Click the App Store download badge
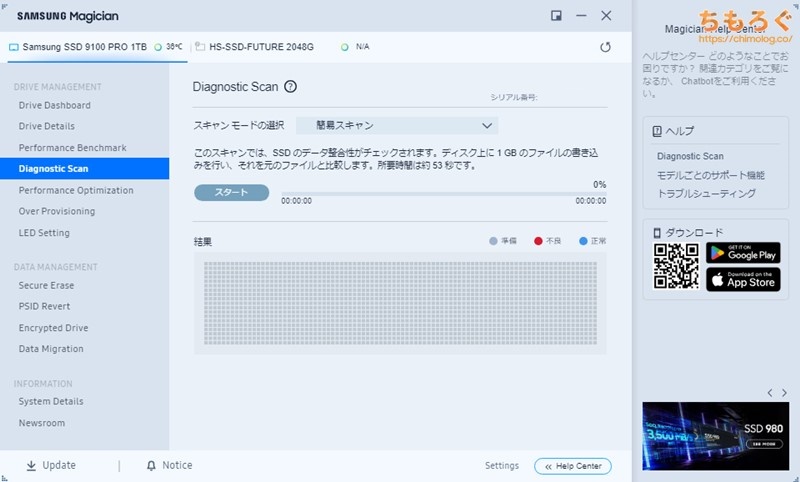800x482 pixels. [743, 280]
